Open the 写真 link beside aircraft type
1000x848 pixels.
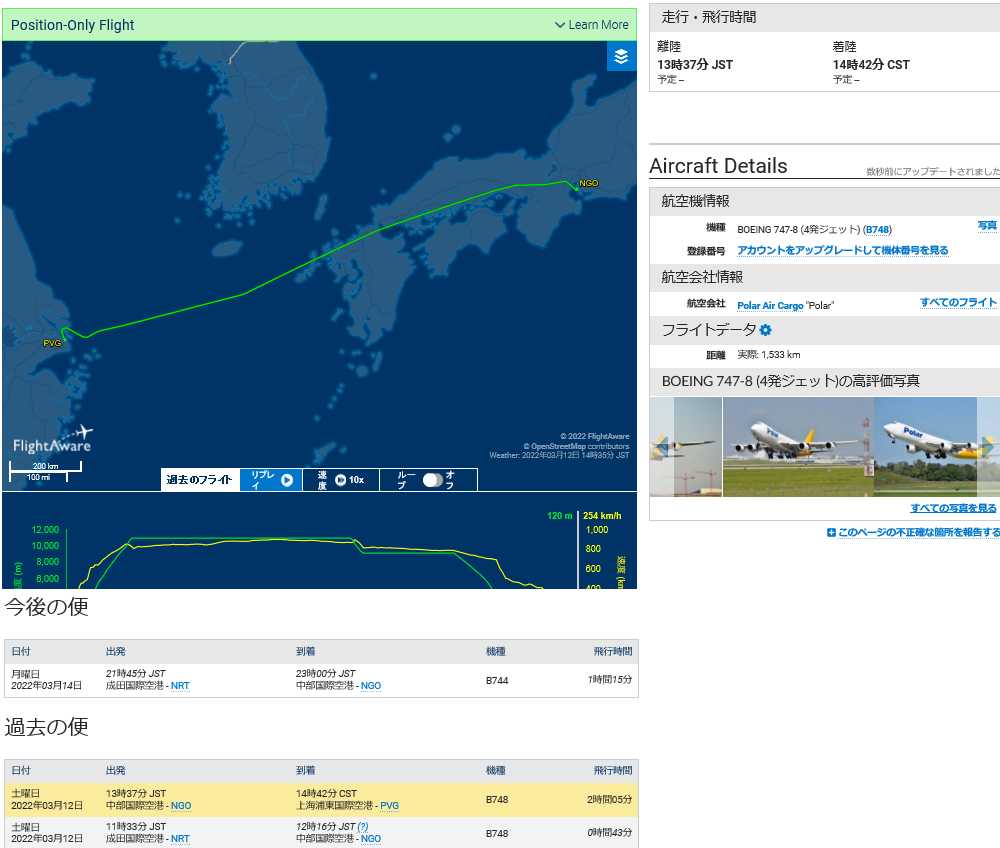[987, 226]
